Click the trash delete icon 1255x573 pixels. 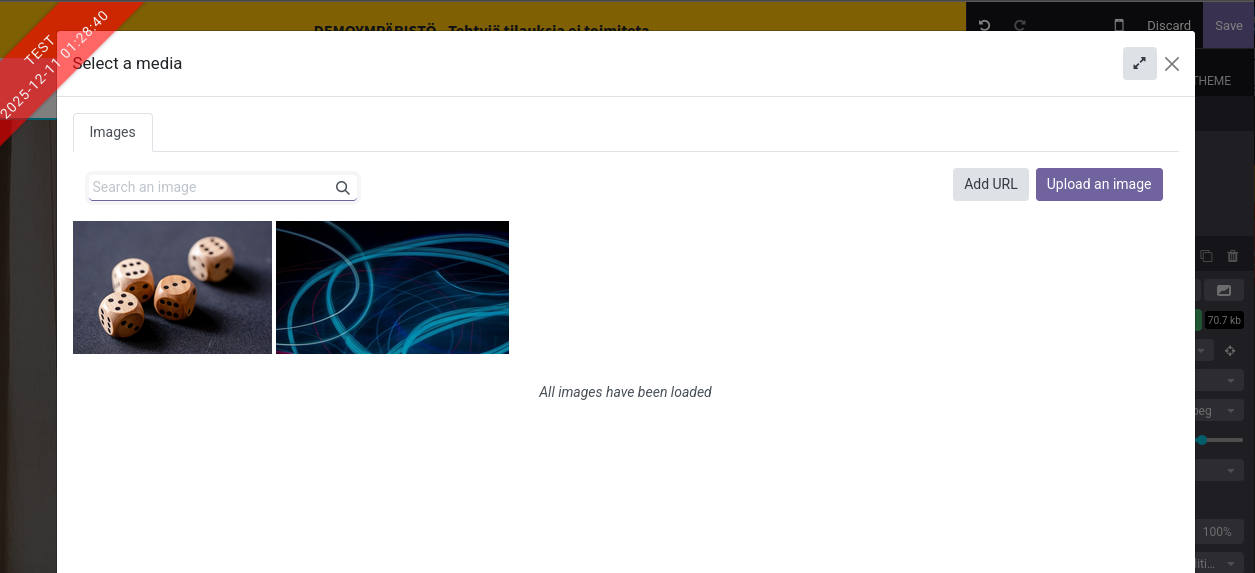tap(1233, 256)
